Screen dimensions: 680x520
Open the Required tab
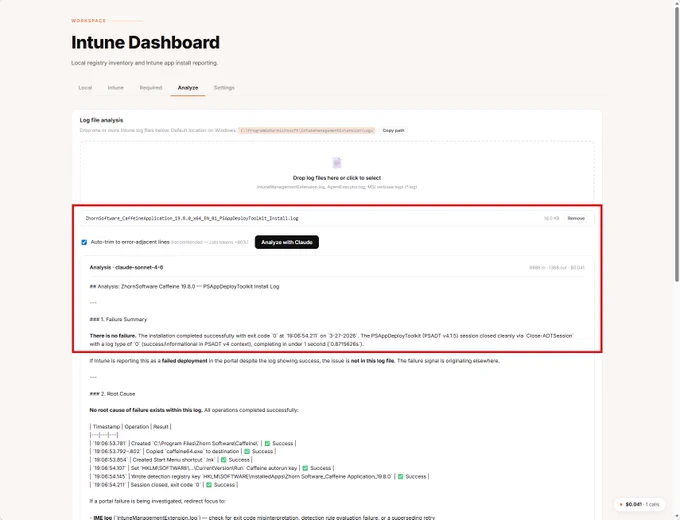coord(150,88)
